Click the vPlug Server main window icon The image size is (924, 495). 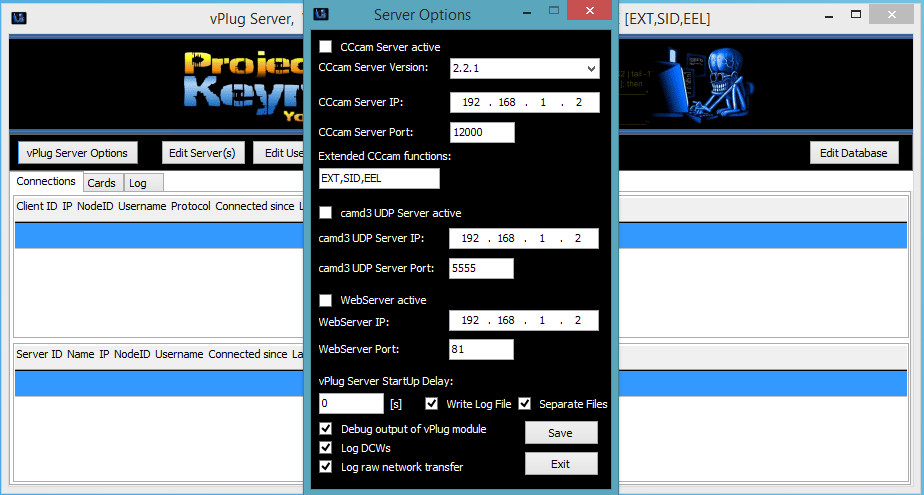(x=18, y=17)
